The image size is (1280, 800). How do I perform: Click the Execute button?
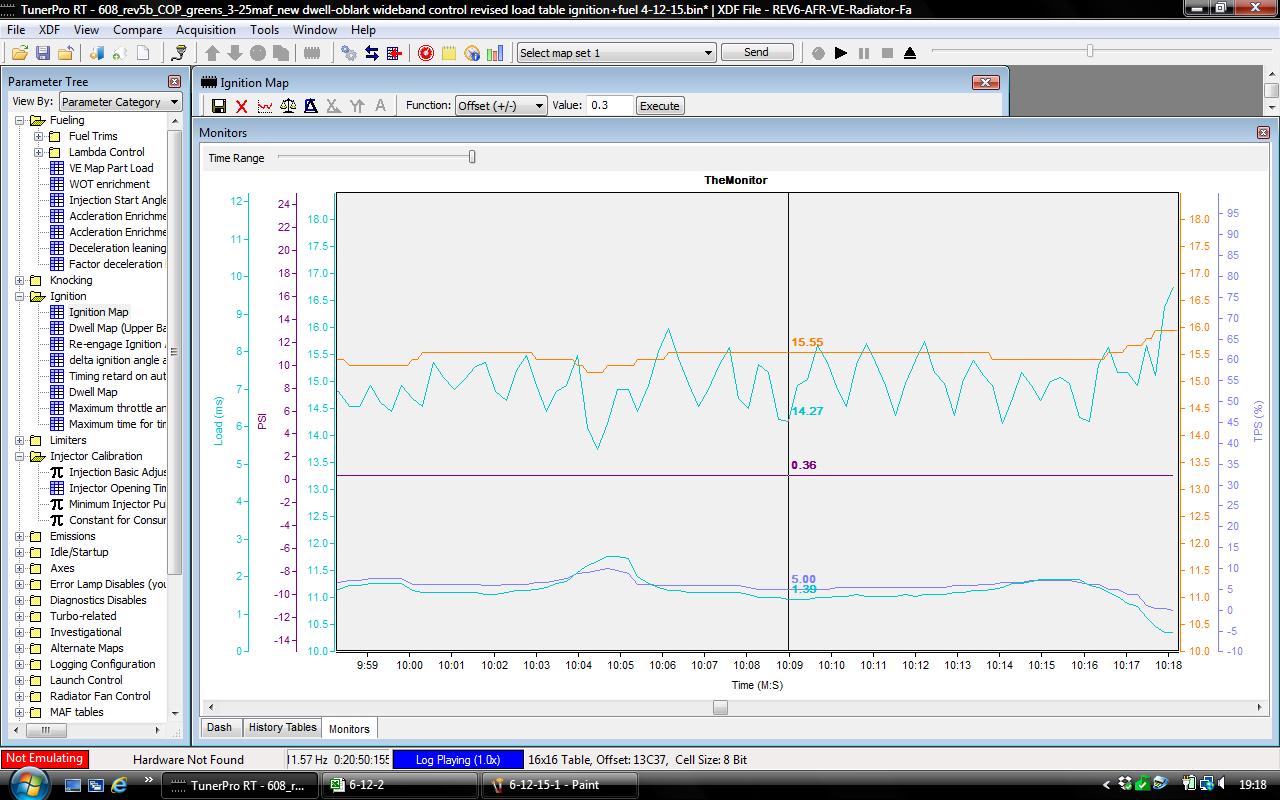(x=660, y=106)
